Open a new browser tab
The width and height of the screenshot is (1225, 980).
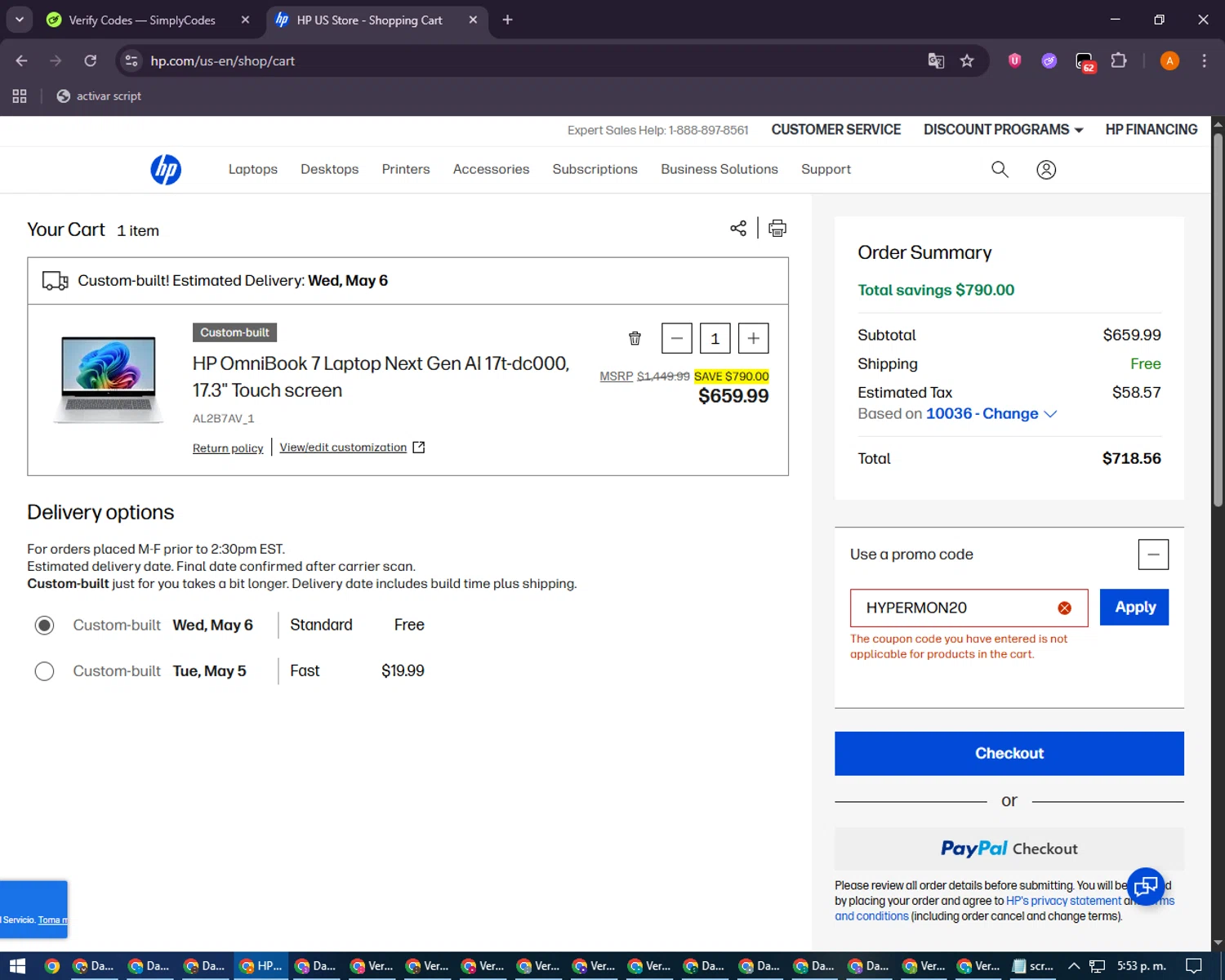point(507,20)
